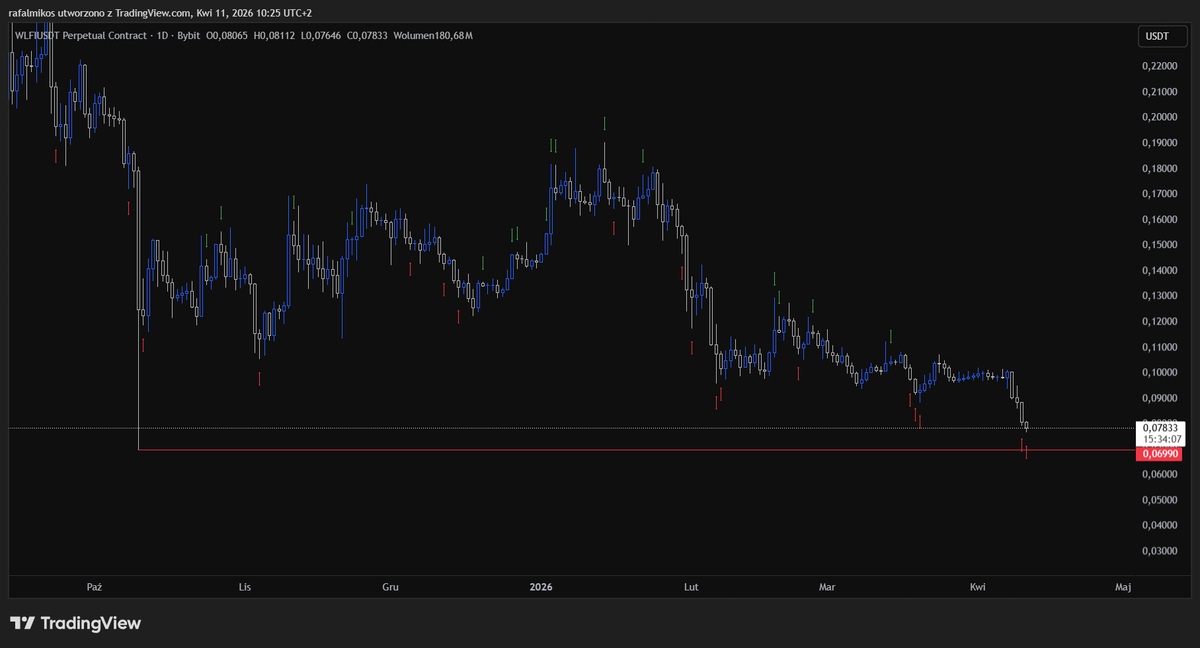Click the USDT currency button
The image size is (1200, 648).
1162,37
